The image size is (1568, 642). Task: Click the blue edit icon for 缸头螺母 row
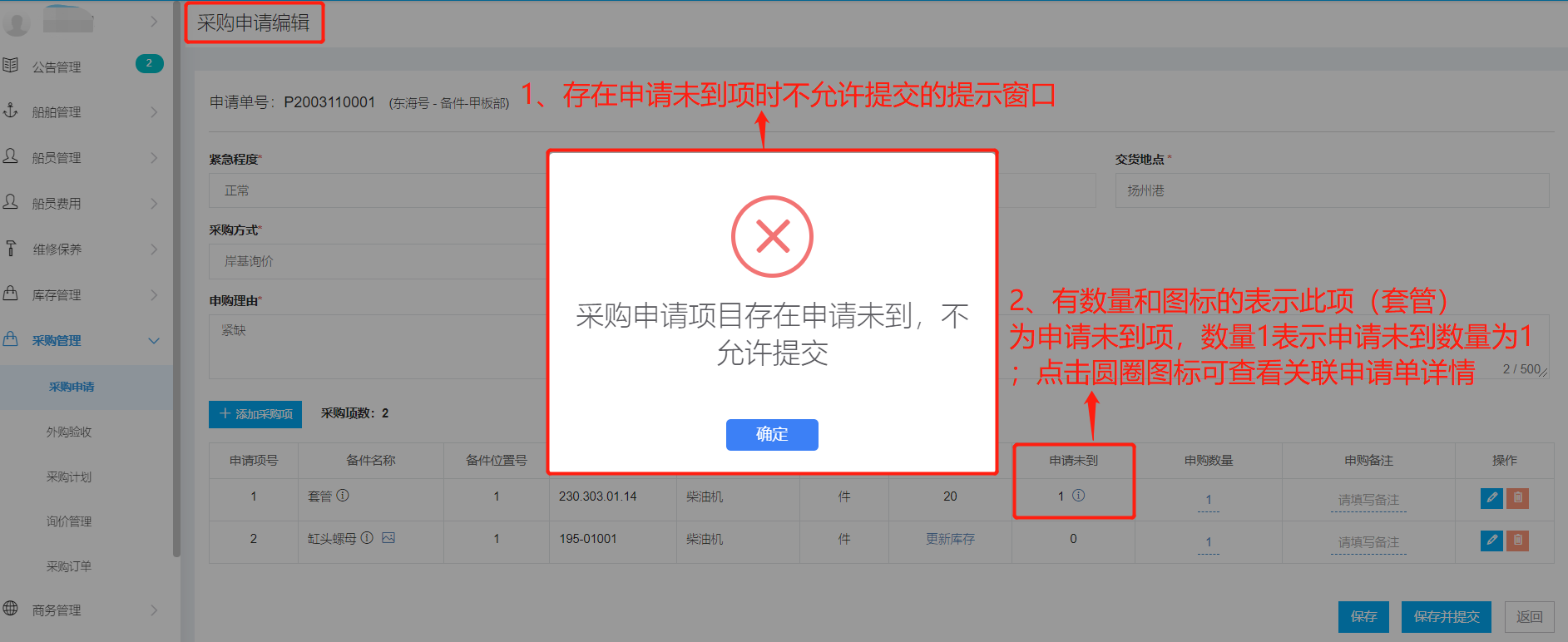(1491, 541)
